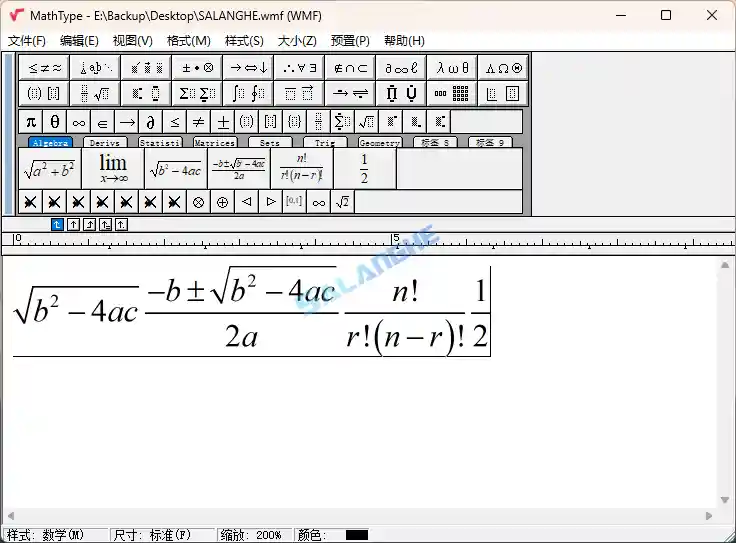This screenshot has width=736, height=543.
Task: Switch to the Trig tab
Action: 325,143
